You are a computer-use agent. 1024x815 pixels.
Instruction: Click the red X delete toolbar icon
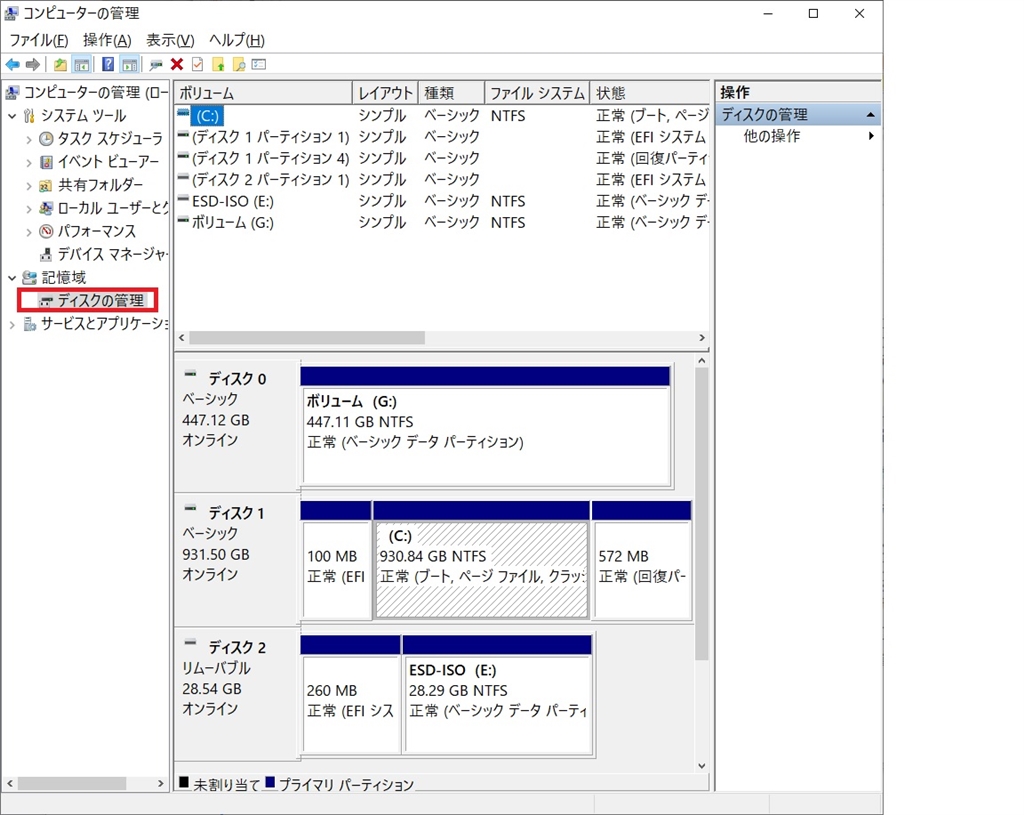point(177,64)
